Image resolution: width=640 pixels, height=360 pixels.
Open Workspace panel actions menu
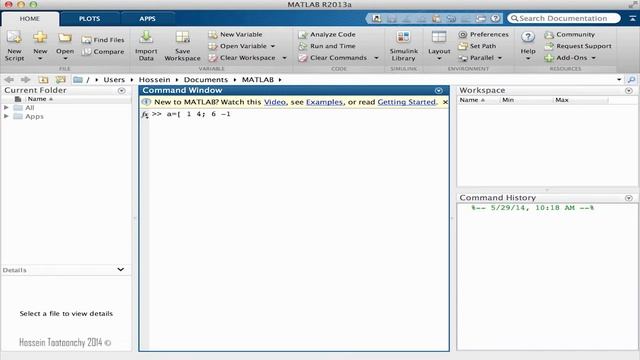[x=629, y=91]
